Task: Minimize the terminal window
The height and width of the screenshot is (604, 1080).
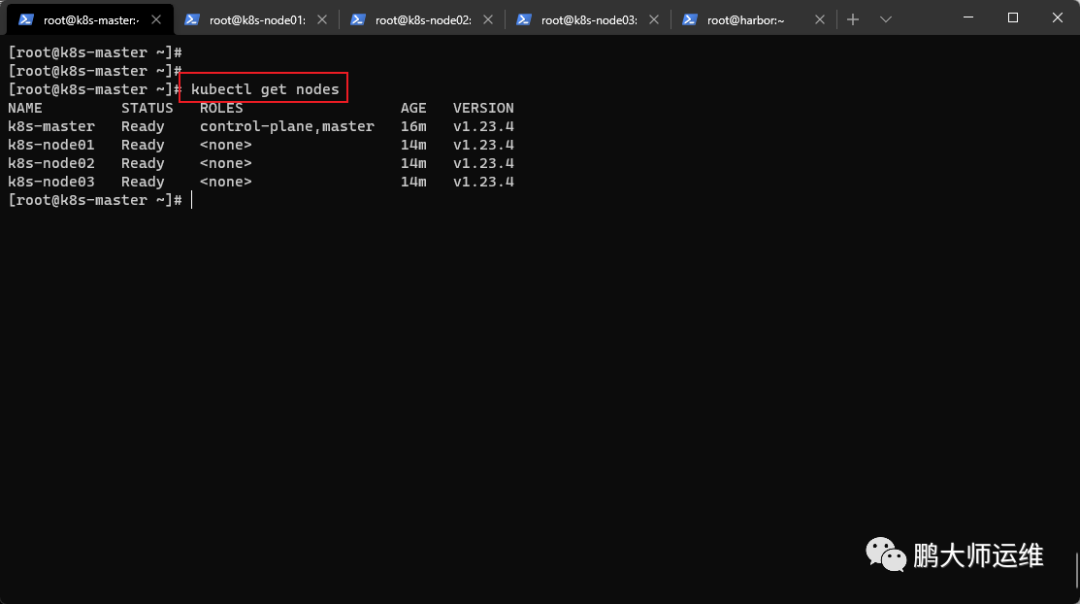Action: point(968,17)
